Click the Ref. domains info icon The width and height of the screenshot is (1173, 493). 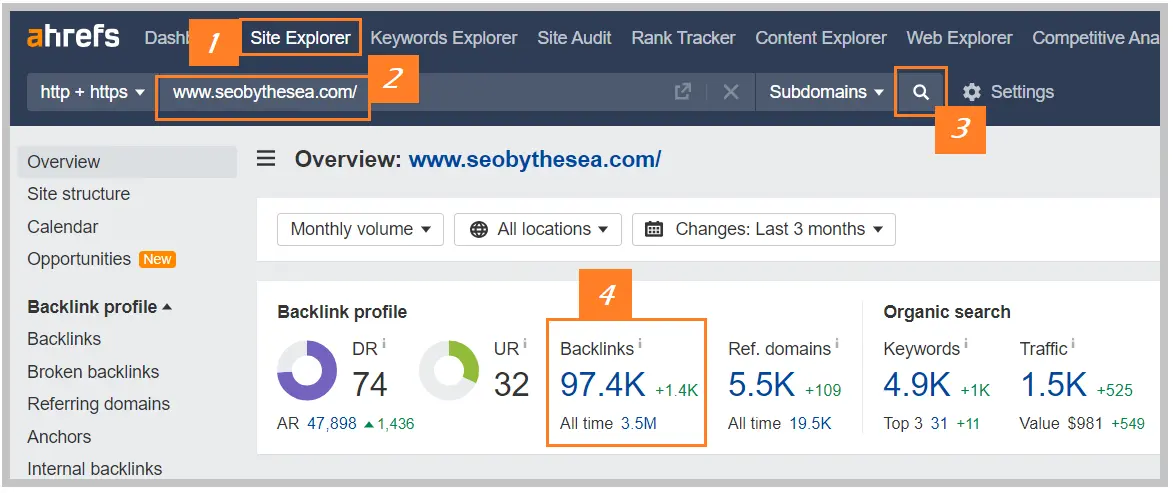click(836, 343)
